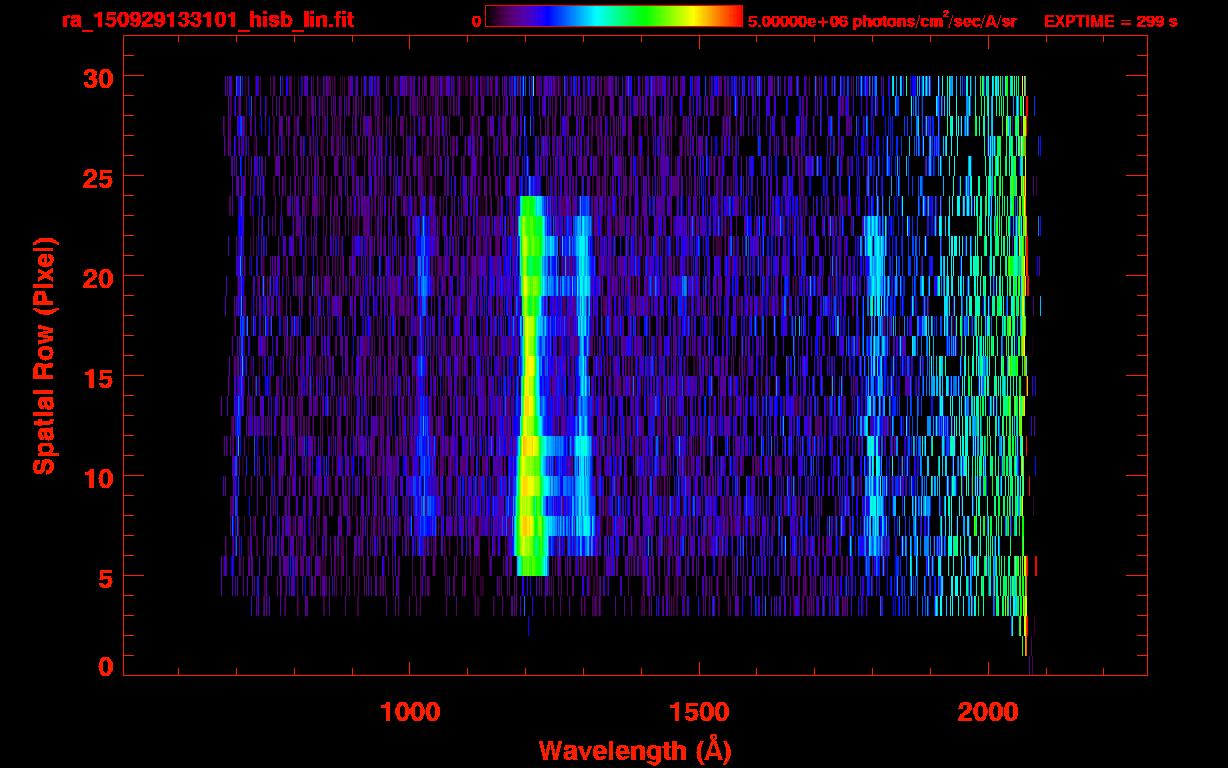Click the Spatial Row (Pixel) axis label
The image size is (1228, 768).
click(x=43, y=355)
